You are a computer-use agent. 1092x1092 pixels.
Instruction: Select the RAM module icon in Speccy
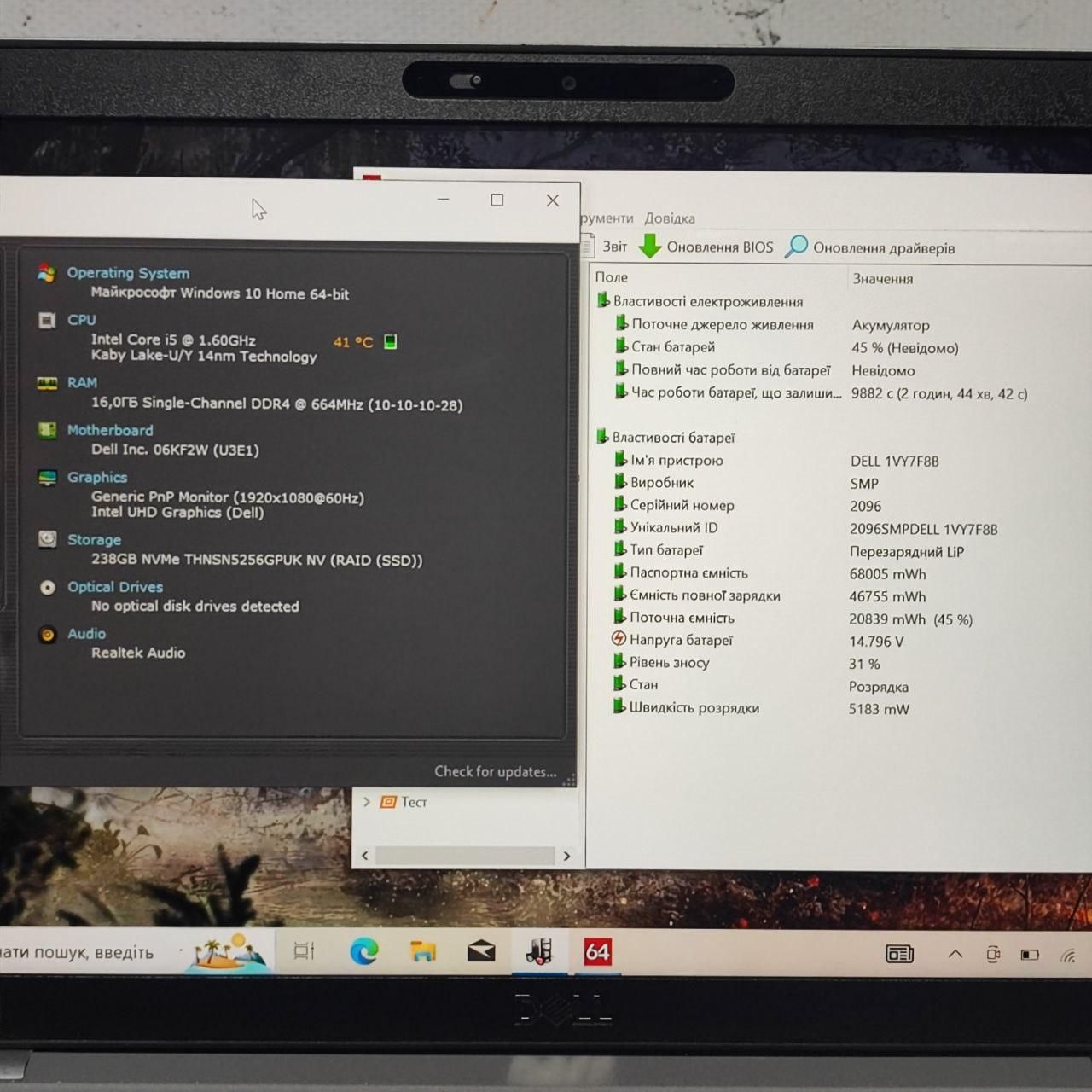pos(47,383)
